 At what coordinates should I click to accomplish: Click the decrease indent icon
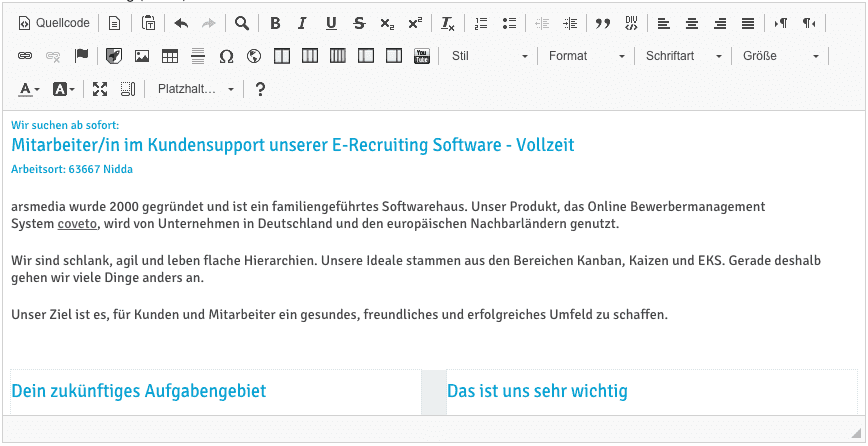(542, 23)
